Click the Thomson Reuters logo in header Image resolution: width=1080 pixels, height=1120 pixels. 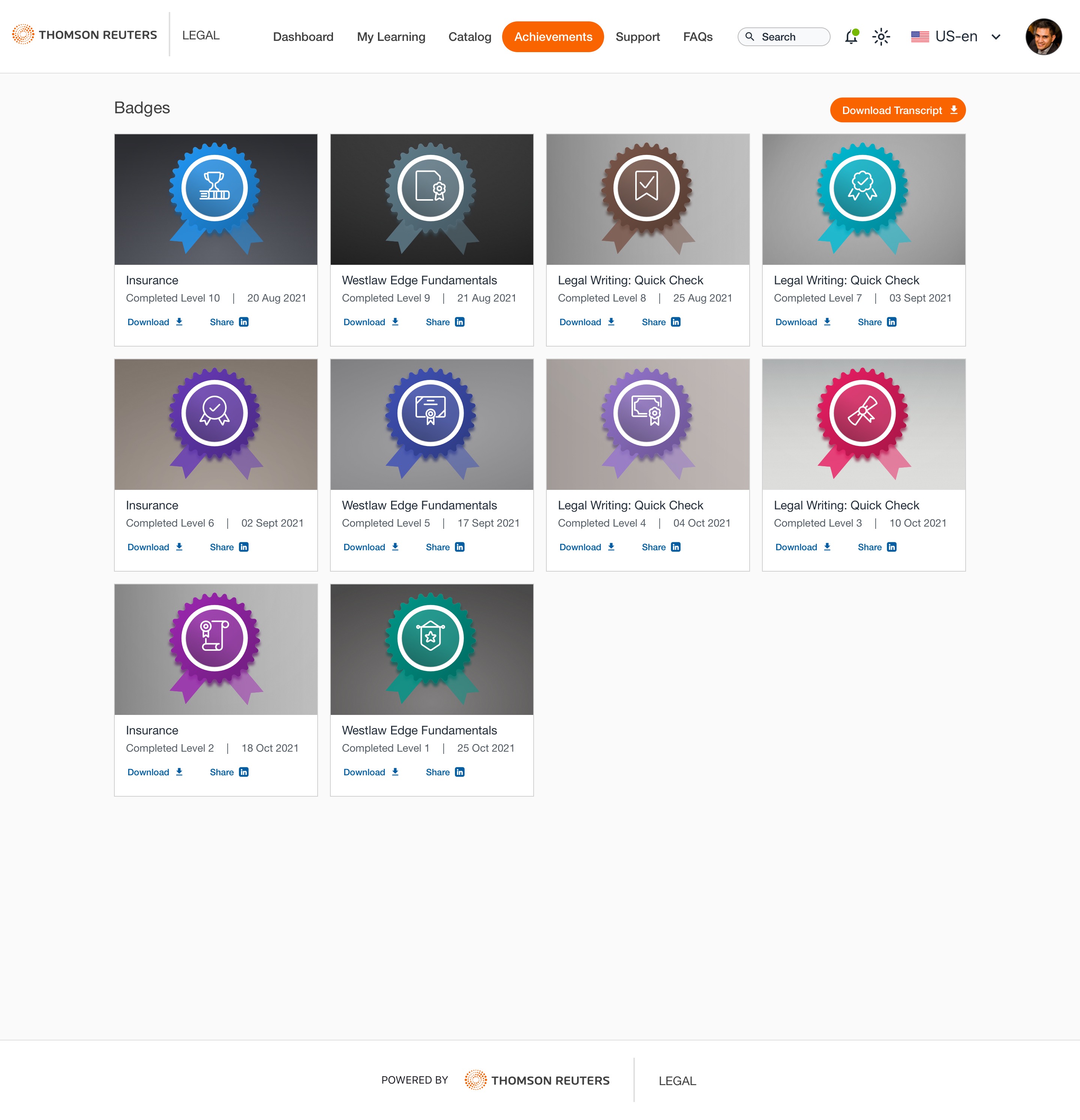coord(84,35)
